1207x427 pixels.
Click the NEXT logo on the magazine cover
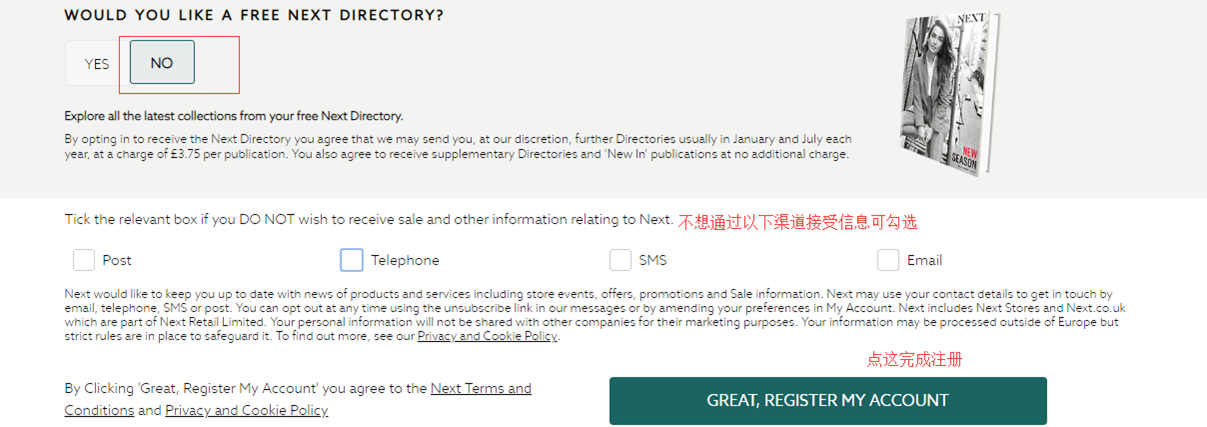971,19
